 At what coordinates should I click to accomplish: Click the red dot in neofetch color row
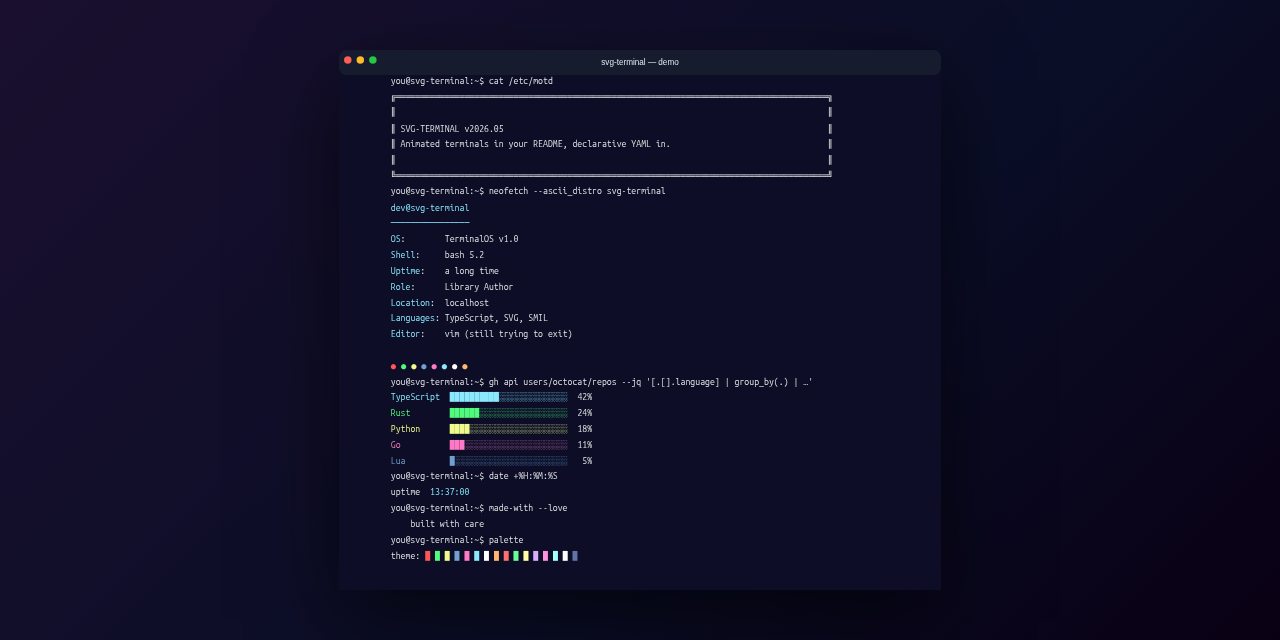tap(393, 367)
